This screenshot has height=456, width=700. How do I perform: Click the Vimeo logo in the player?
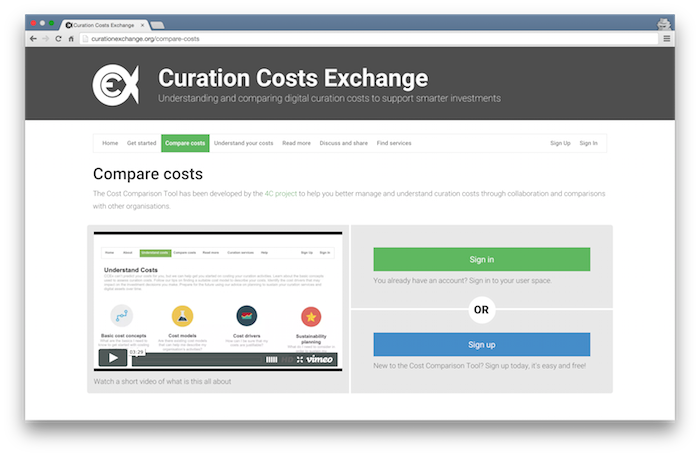(x=322, y=359)
